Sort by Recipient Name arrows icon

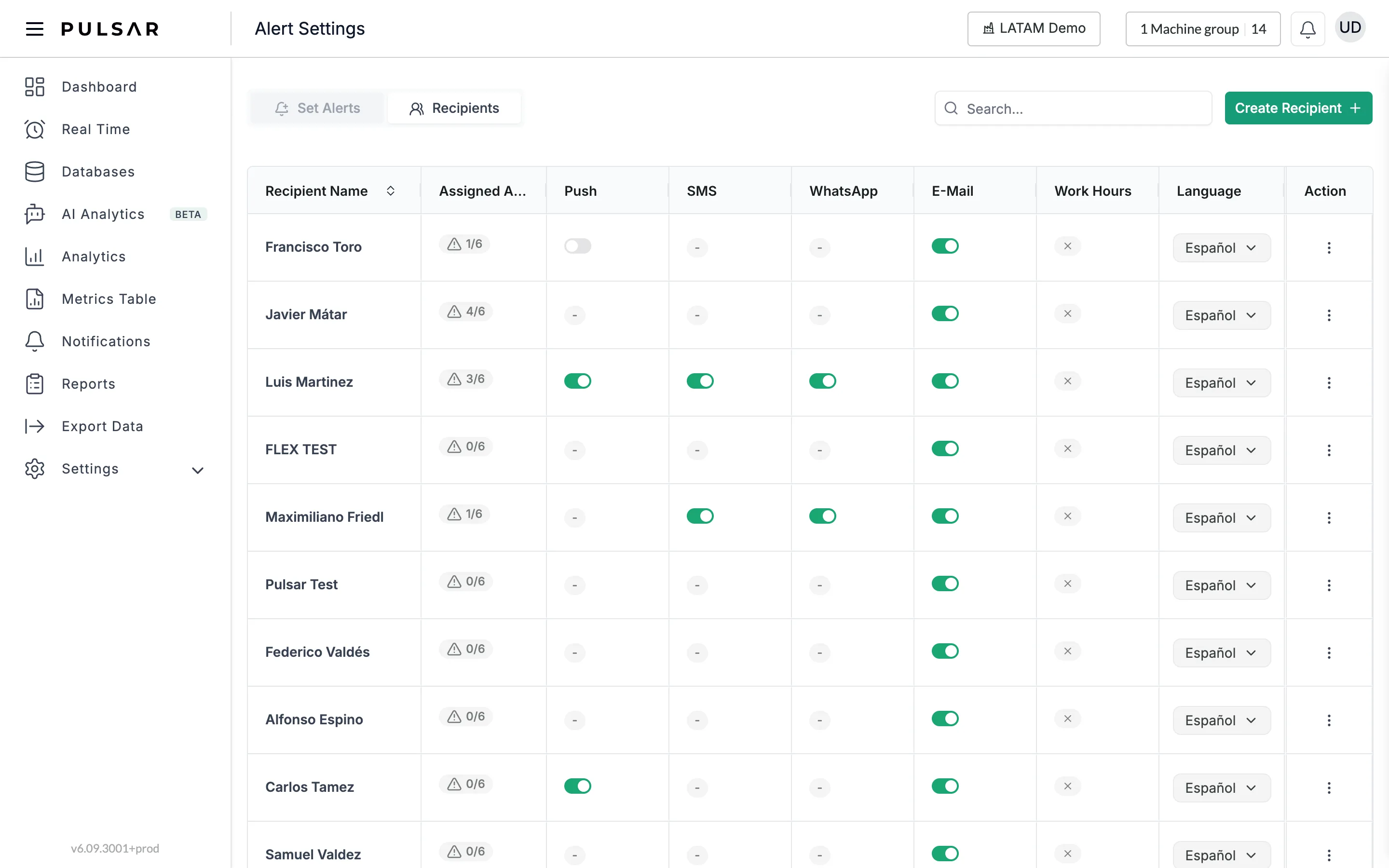pyautogui.click(x=390, y=190)
